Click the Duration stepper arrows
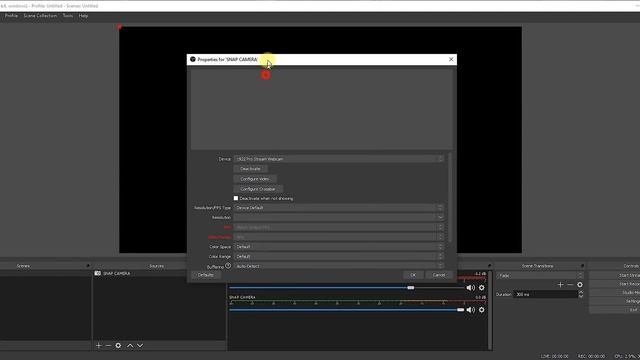 click(x=580, y=294)
